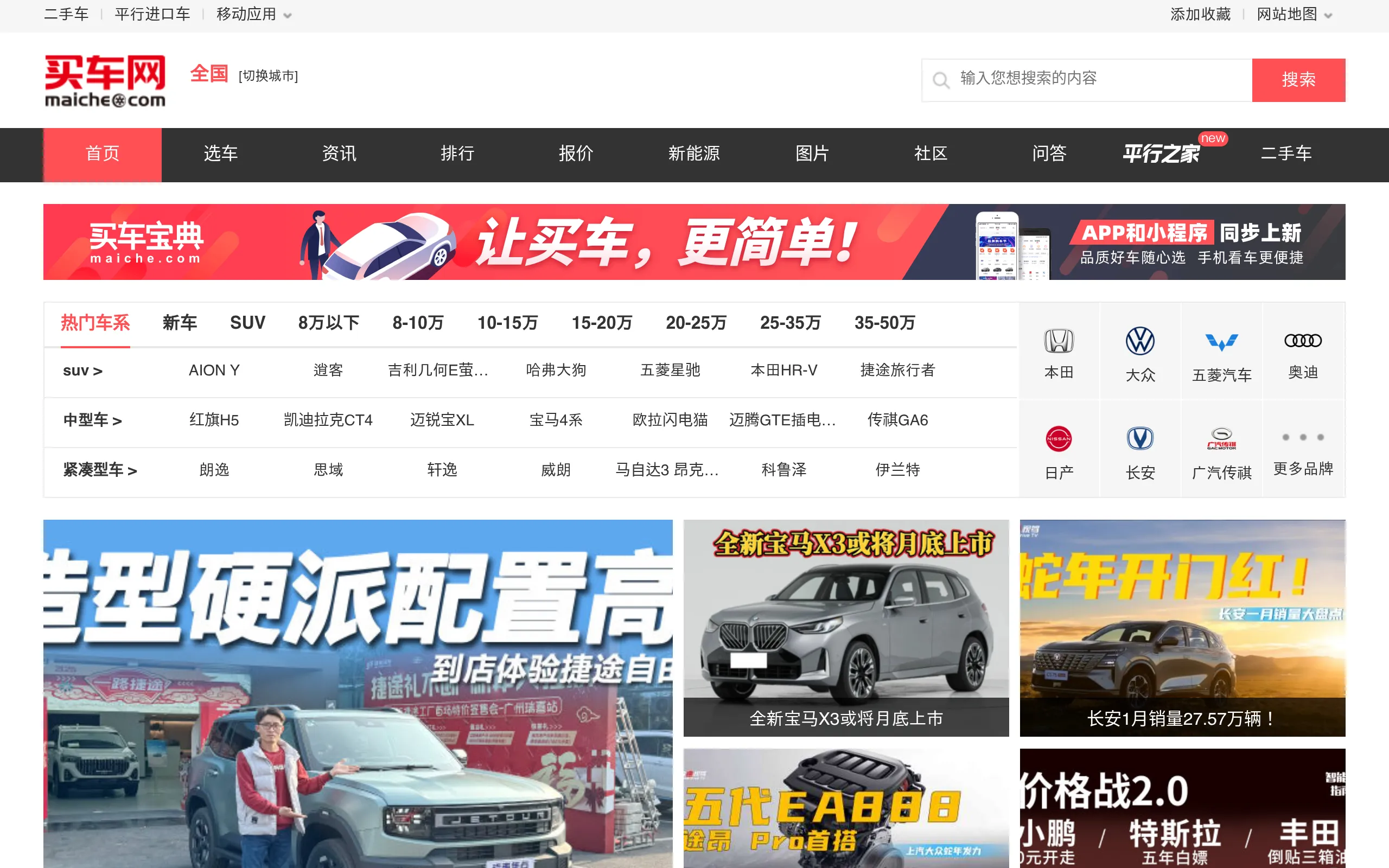
Task: Open the 排行 nav item
Action: (x=457, y=154)
